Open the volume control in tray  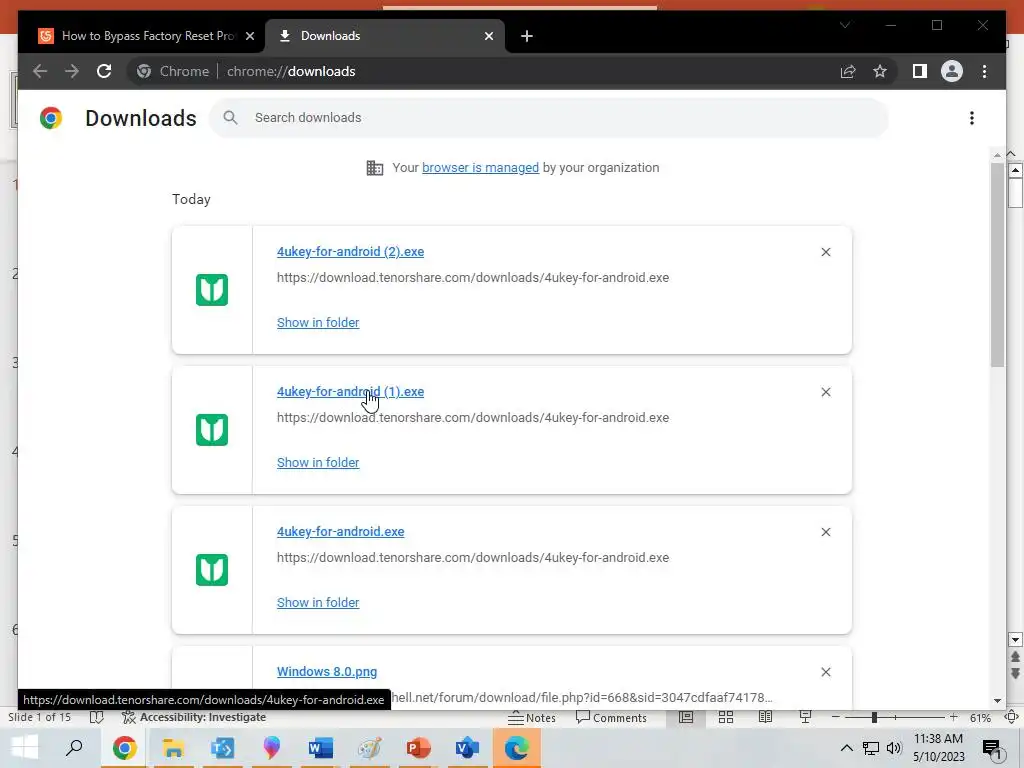(894, 748)
